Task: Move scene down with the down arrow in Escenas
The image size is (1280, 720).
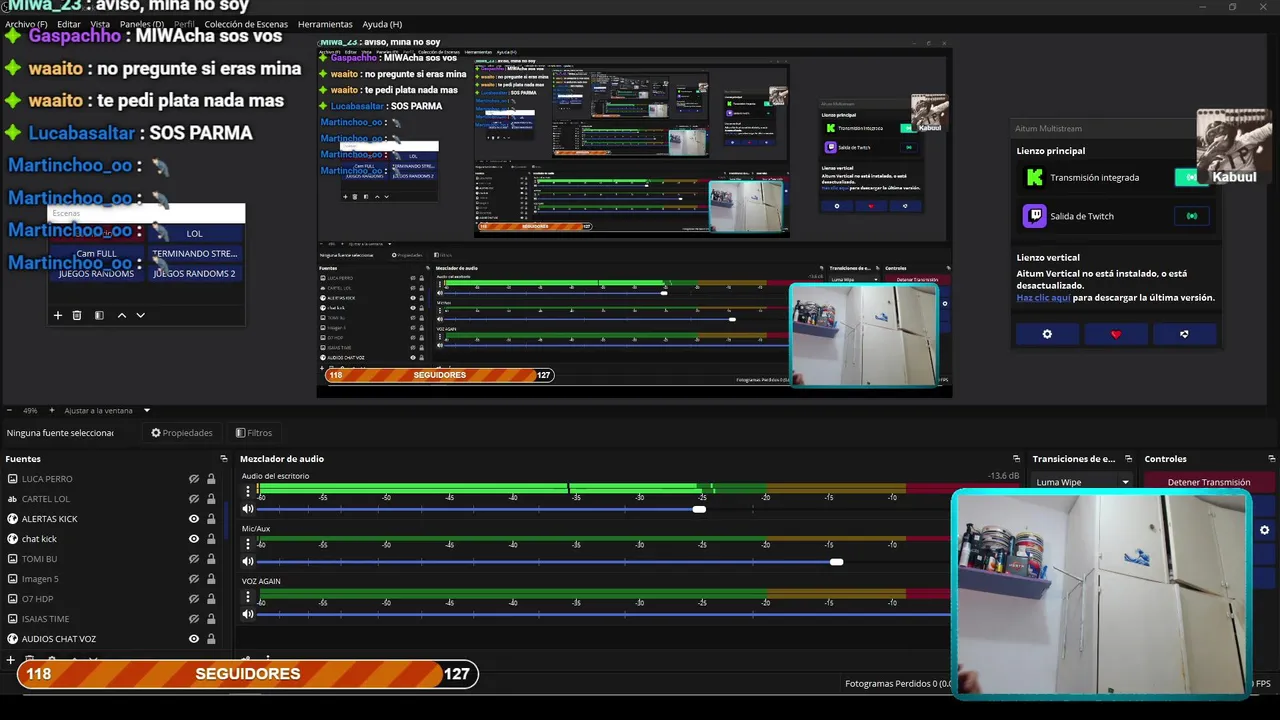Action: [x=140, y=315]
